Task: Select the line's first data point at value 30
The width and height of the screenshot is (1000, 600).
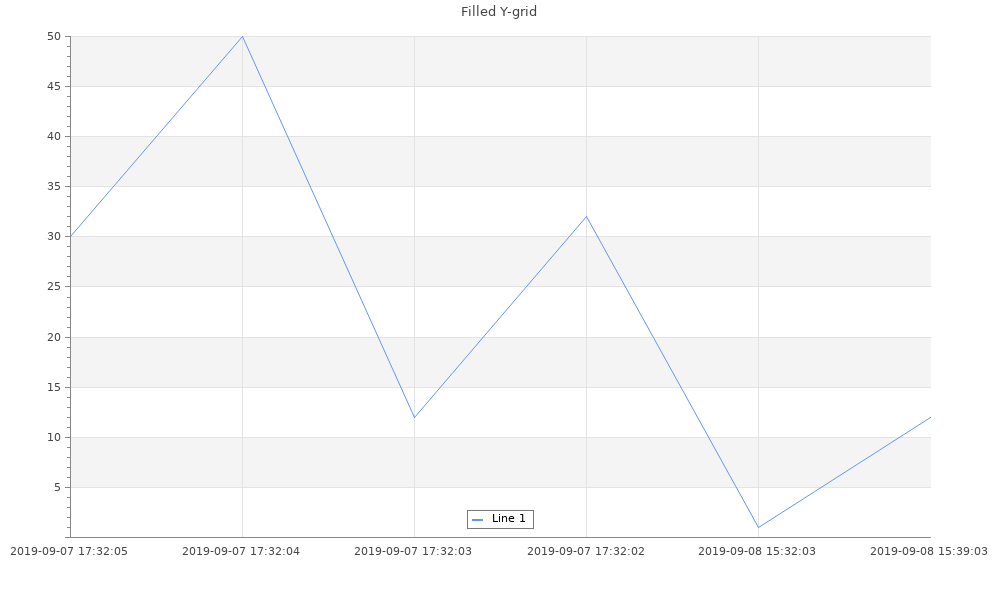Action: pyautogui.click(x=71, y=237)
